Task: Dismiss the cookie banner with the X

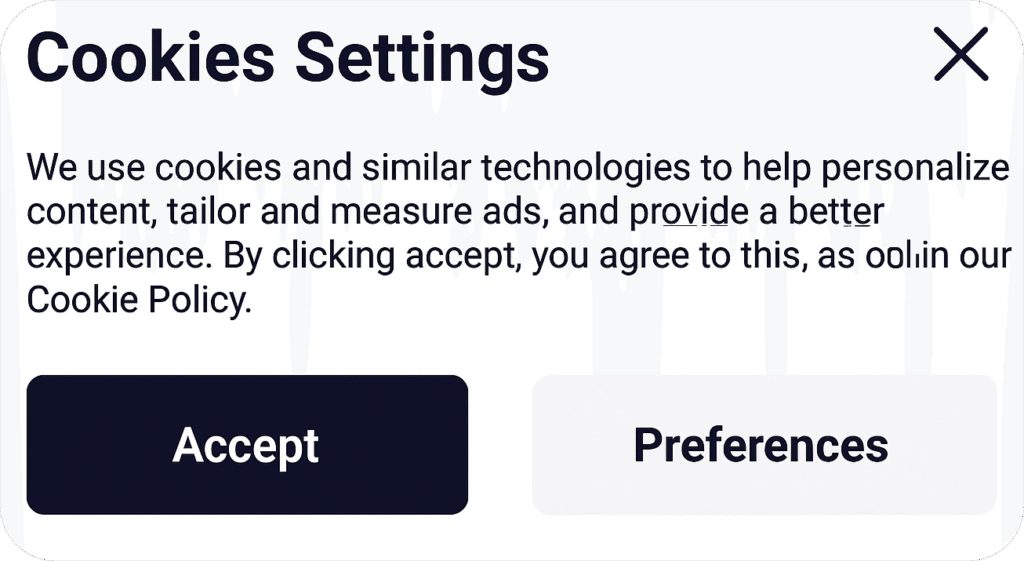Action: (x=961, y=56)
